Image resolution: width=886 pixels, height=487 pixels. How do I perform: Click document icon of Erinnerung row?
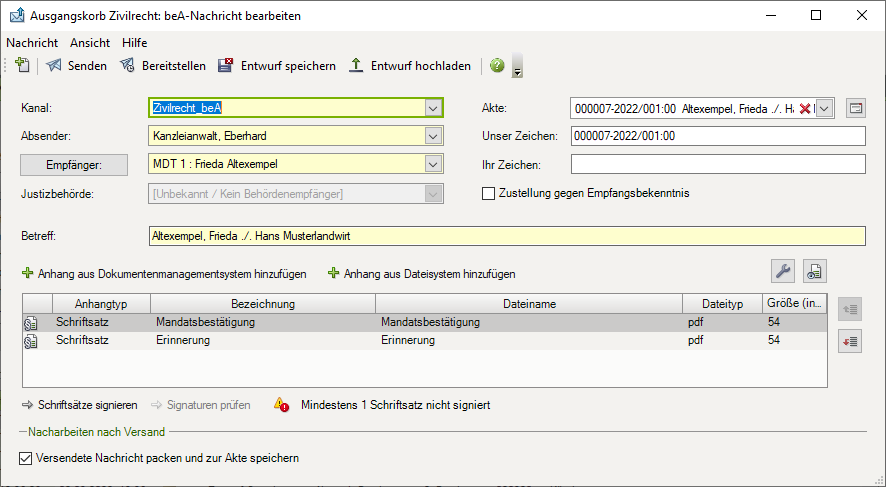[31, 341]
